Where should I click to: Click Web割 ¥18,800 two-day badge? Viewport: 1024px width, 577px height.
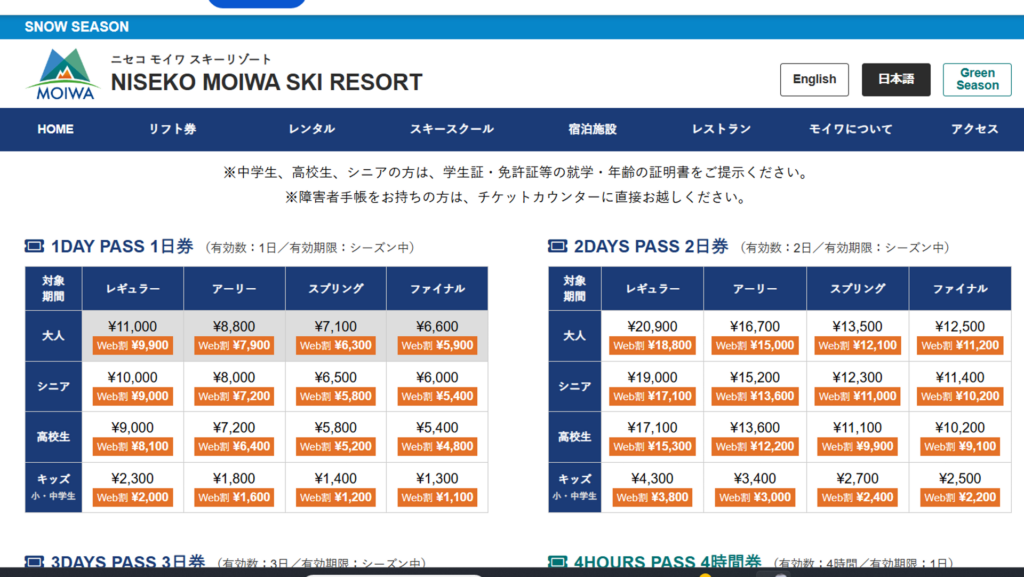[652, 345]
